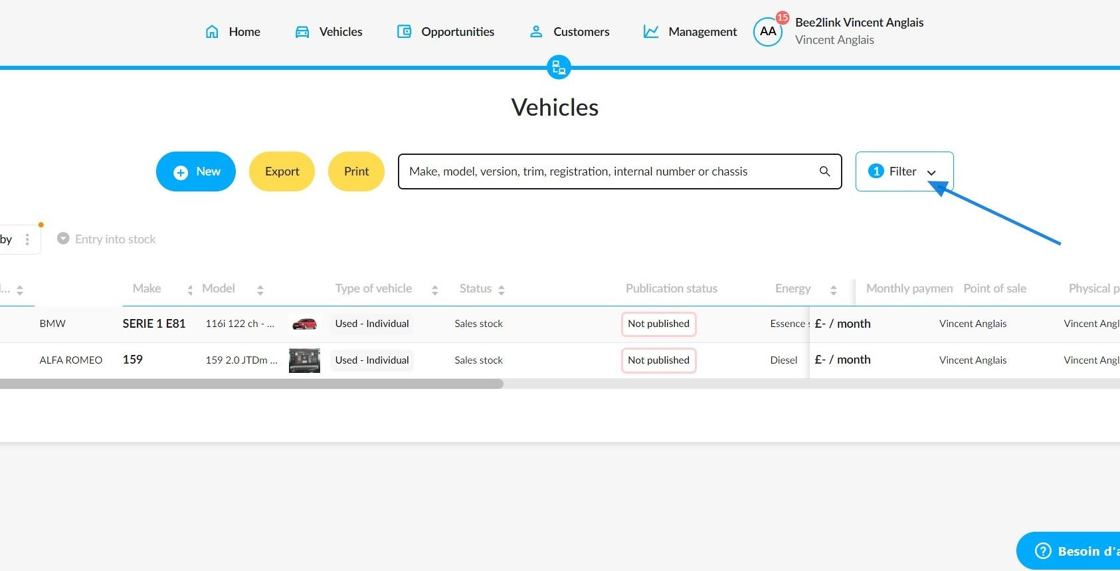Open the Alfa Romeo 159 thumbnail
Screen dimensions: 1120x571
click(304, 360)
